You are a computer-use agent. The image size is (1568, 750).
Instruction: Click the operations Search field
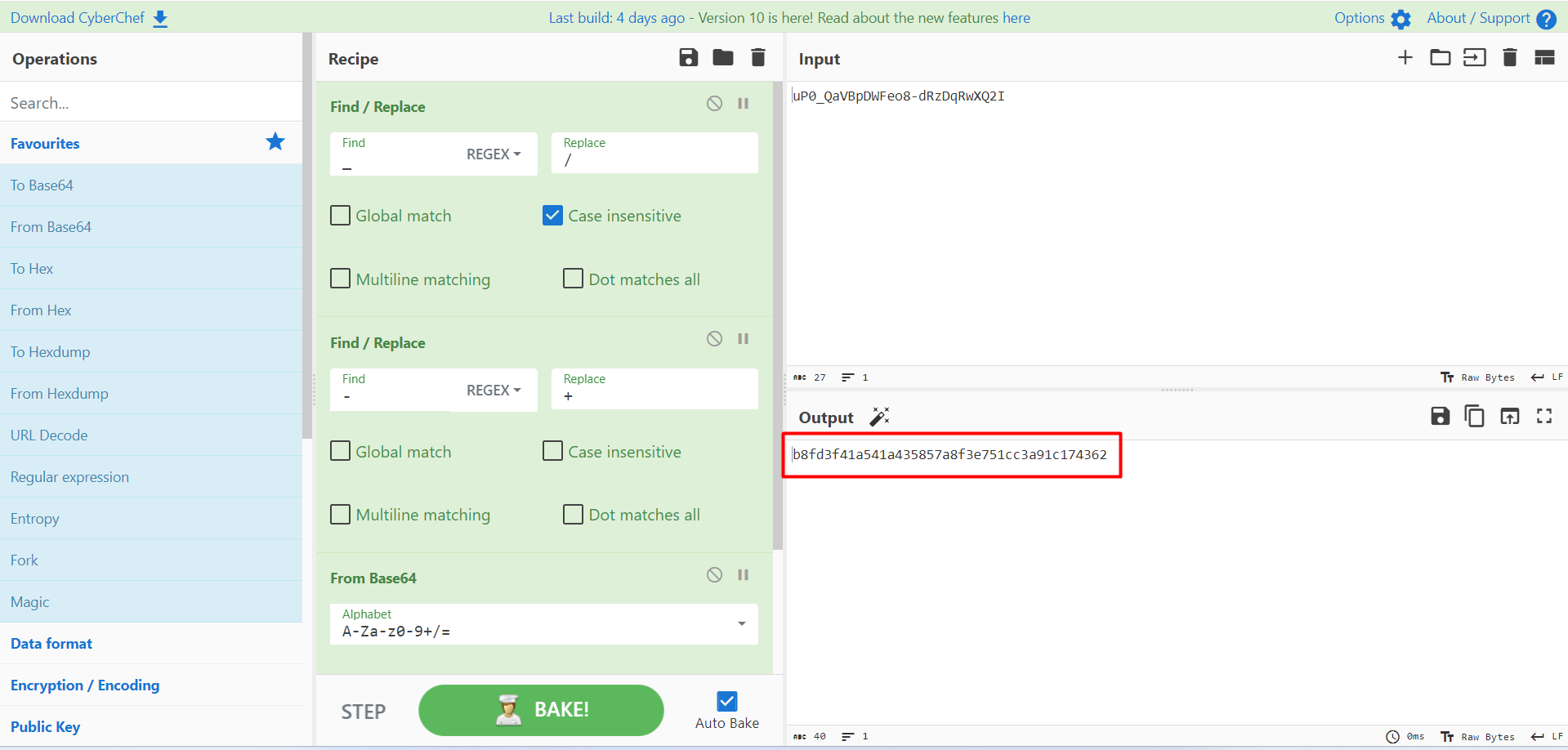(x=151, y=103)
